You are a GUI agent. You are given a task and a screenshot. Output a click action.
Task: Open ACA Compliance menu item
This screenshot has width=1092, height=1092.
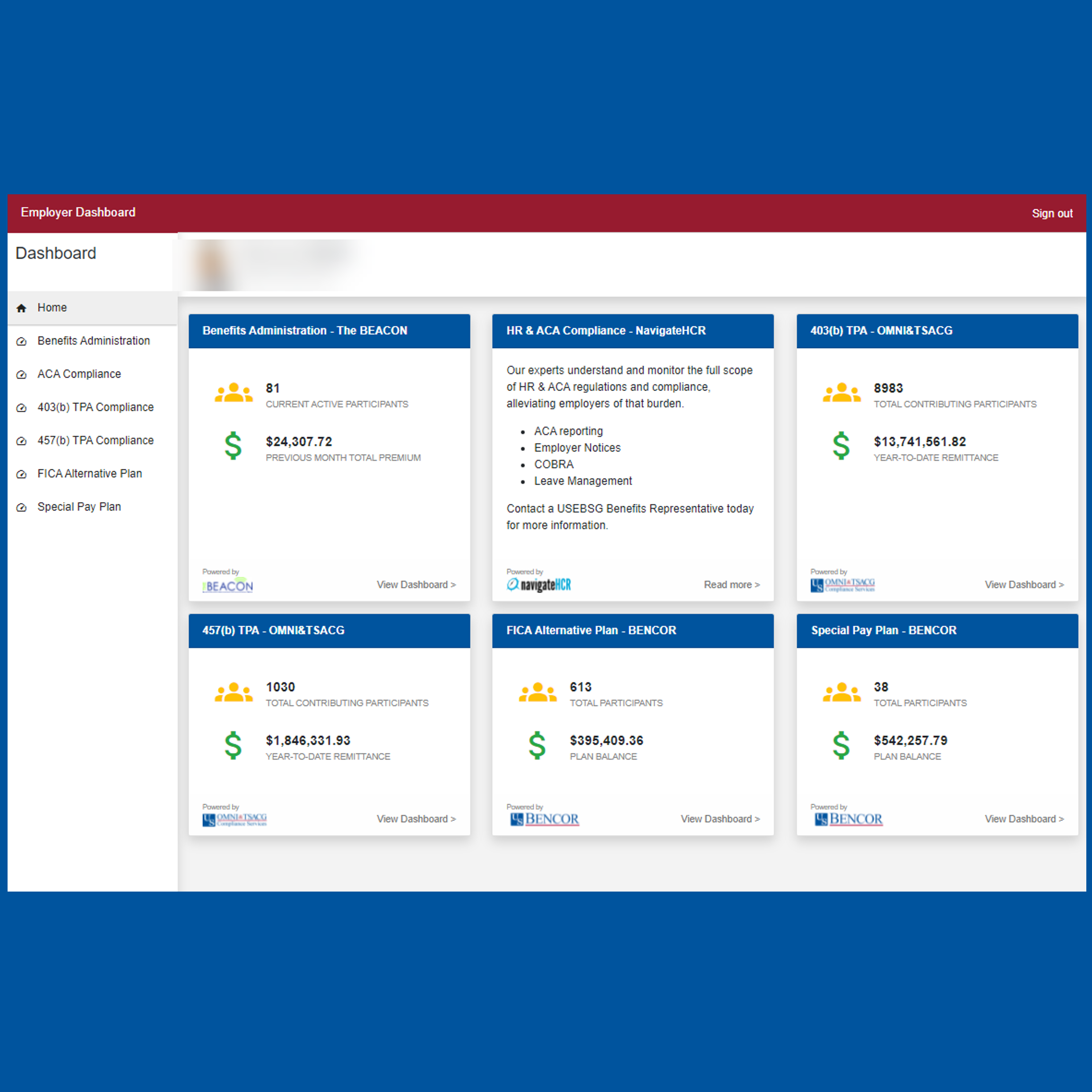(x=92, y=375)
